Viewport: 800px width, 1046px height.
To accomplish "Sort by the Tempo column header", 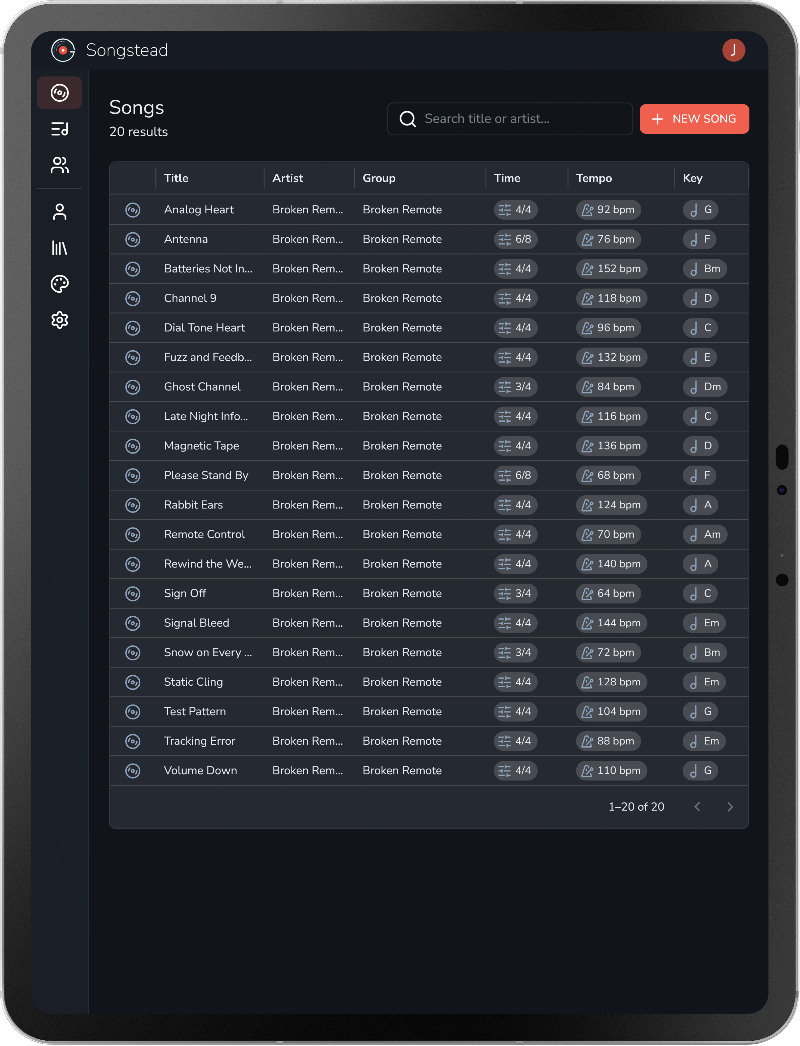I will (x=594, y=178).
